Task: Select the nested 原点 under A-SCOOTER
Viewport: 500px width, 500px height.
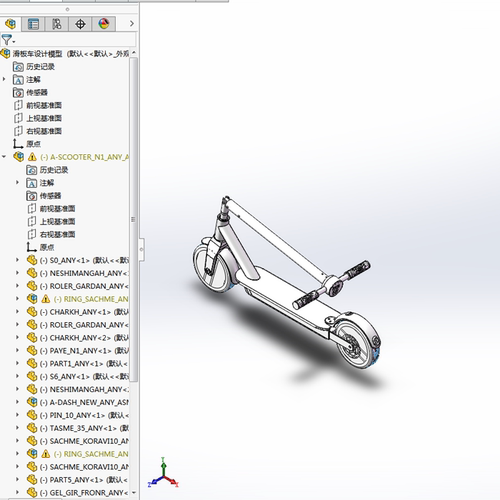Action: pos(40,247)
